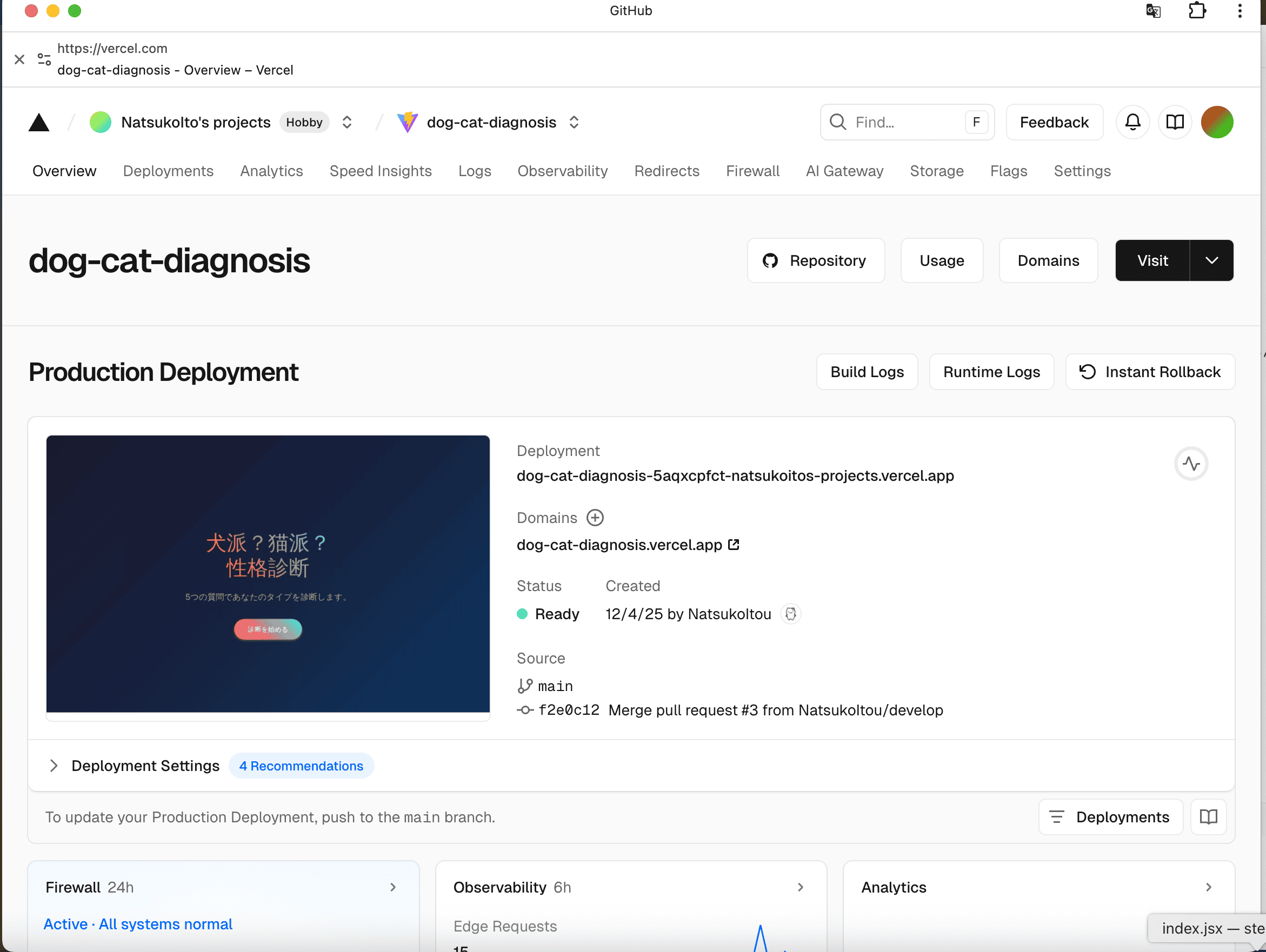Click the add domain plus icon
This screenshot has width=1266, height=952.
point(595,518)
